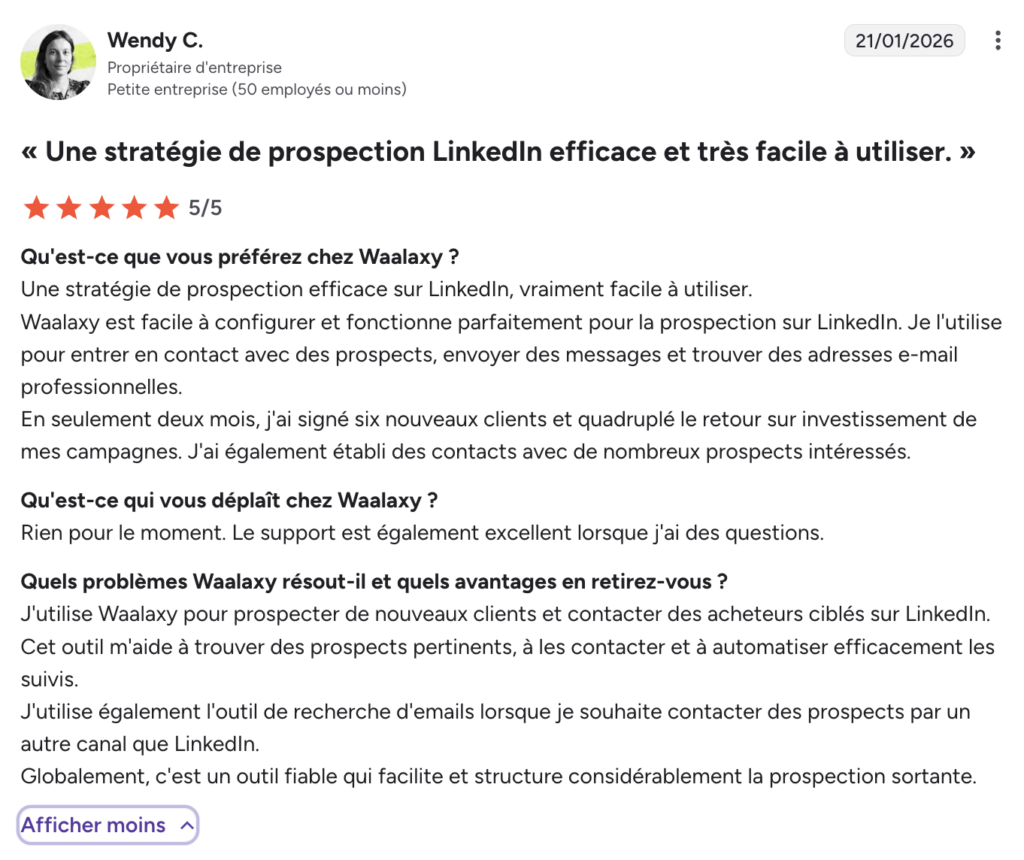Click the five-star rating row
1024x860 pixels.
point(101,207)
